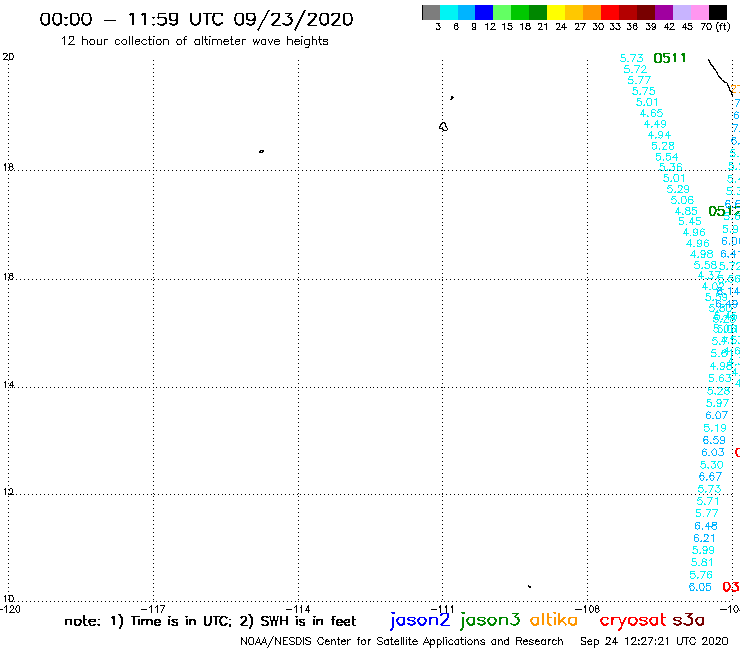Click wave height value 5.75
The width and height of the screenshot is (740, 650).
coord(643,91)
